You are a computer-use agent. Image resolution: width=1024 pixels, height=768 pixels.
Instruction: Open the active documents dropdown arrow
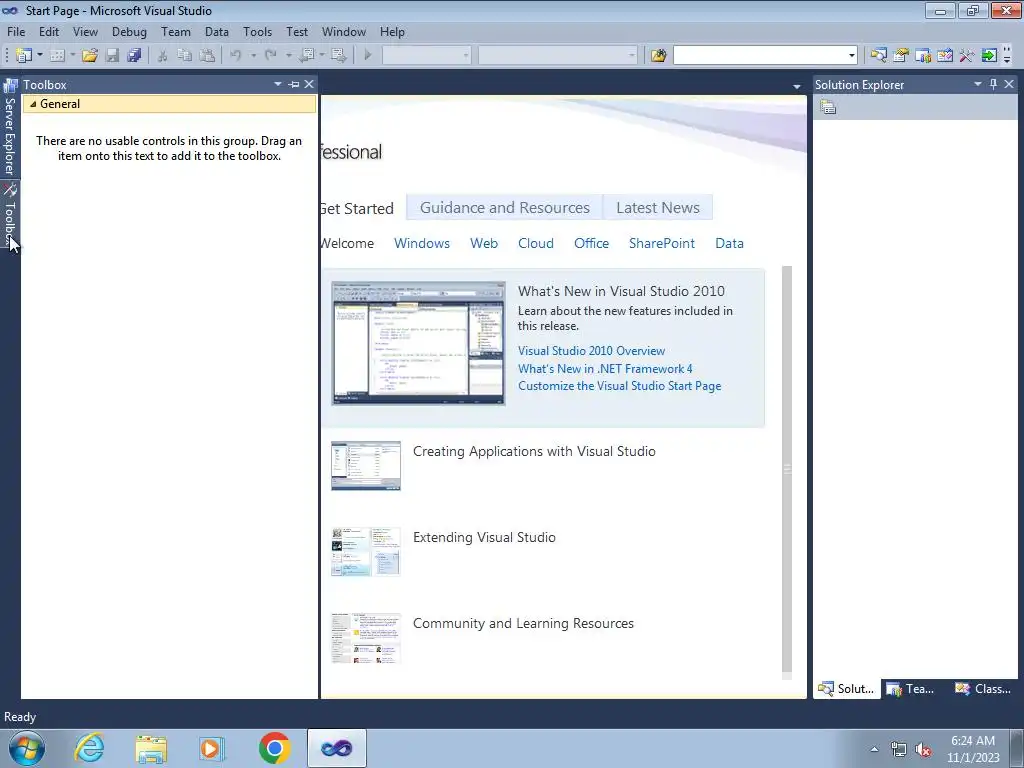point(797,86)
